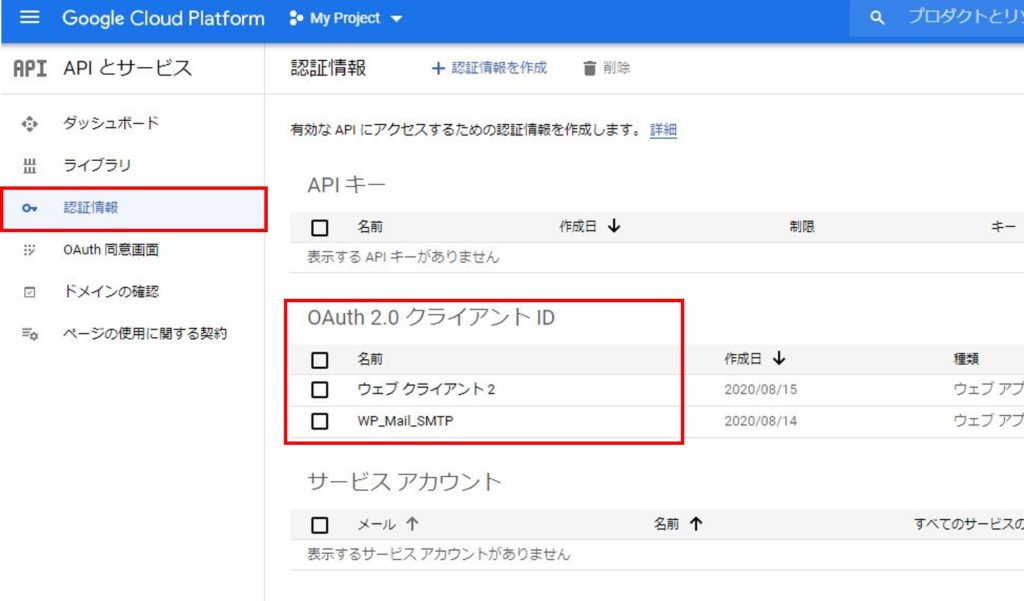Image resolution: width=1024 pixels, height=601 pixels.
Task: Click the サービス アカウント heading
Action: (404, 482)
